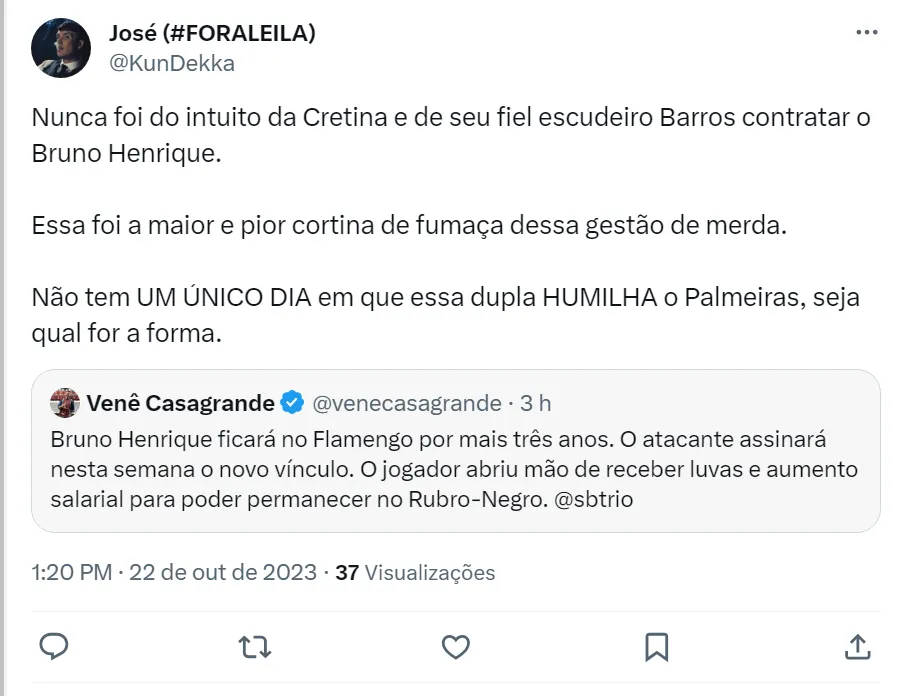Click the paragraph starting "Não tem UM ÚNICO DIA"

pos(445,315)
